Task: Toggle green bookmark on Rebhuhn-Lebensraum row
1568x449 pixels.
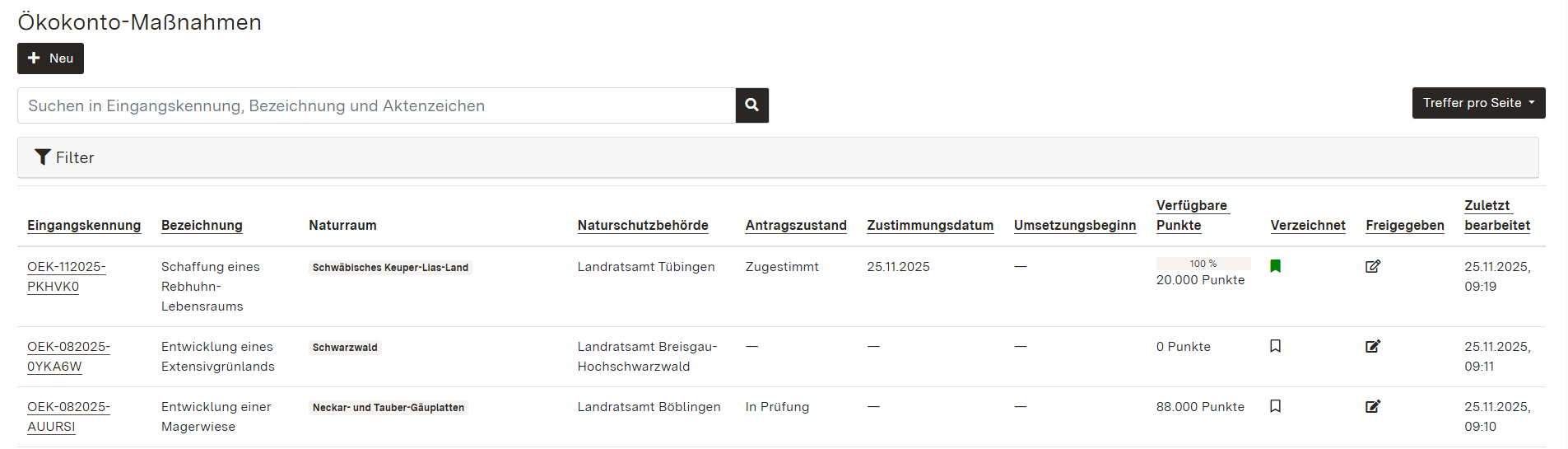Action: (x=1275, y=266)
